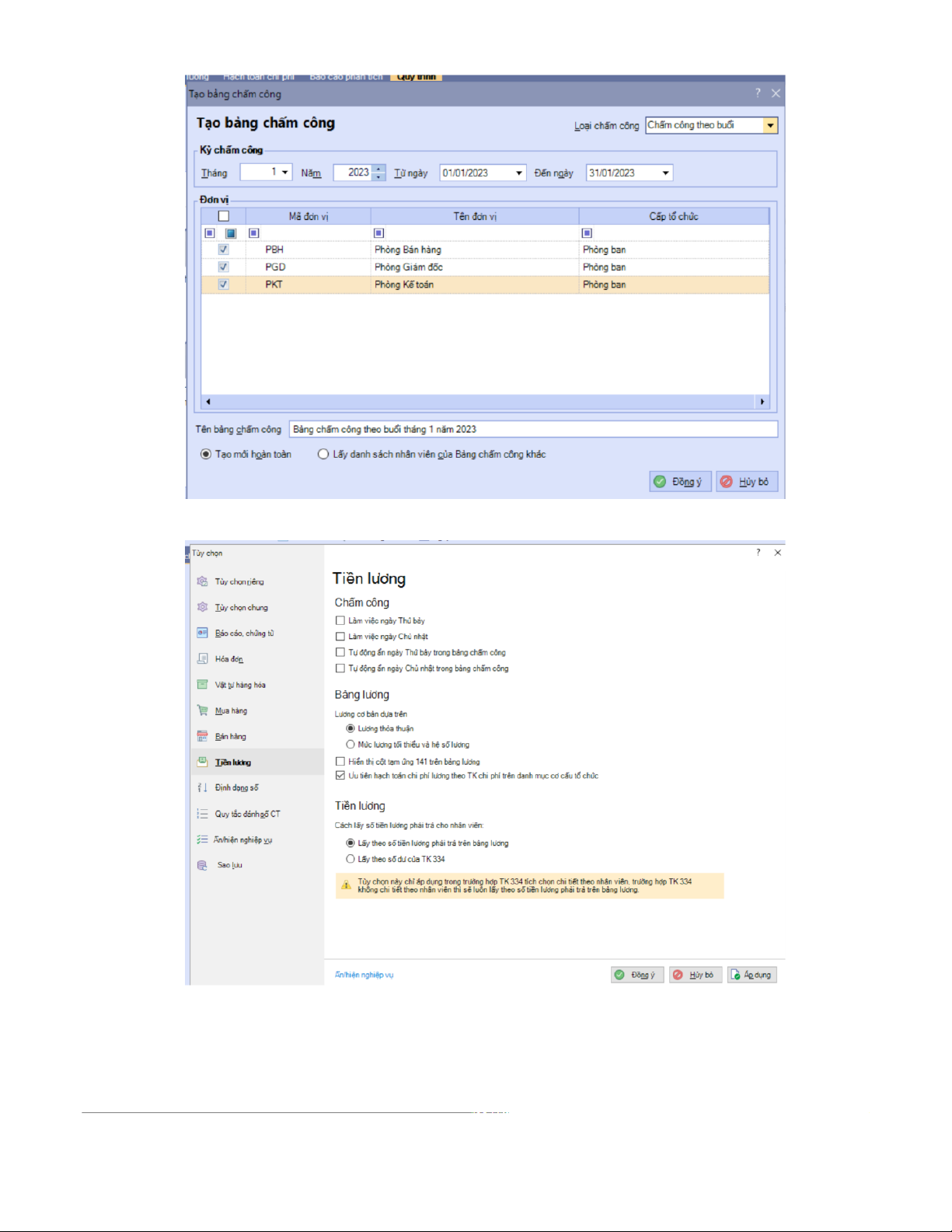Click the Tùy chọn riêng sidebar icon
952x1232 pixels.
(202, 581)
